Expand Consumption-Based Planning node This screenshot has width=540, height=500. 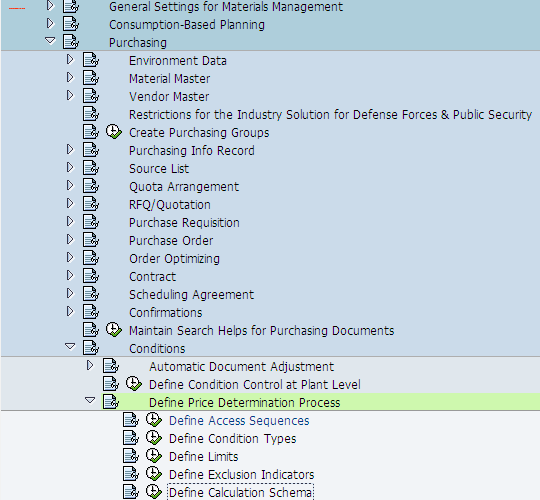click(x=50, y=24)
